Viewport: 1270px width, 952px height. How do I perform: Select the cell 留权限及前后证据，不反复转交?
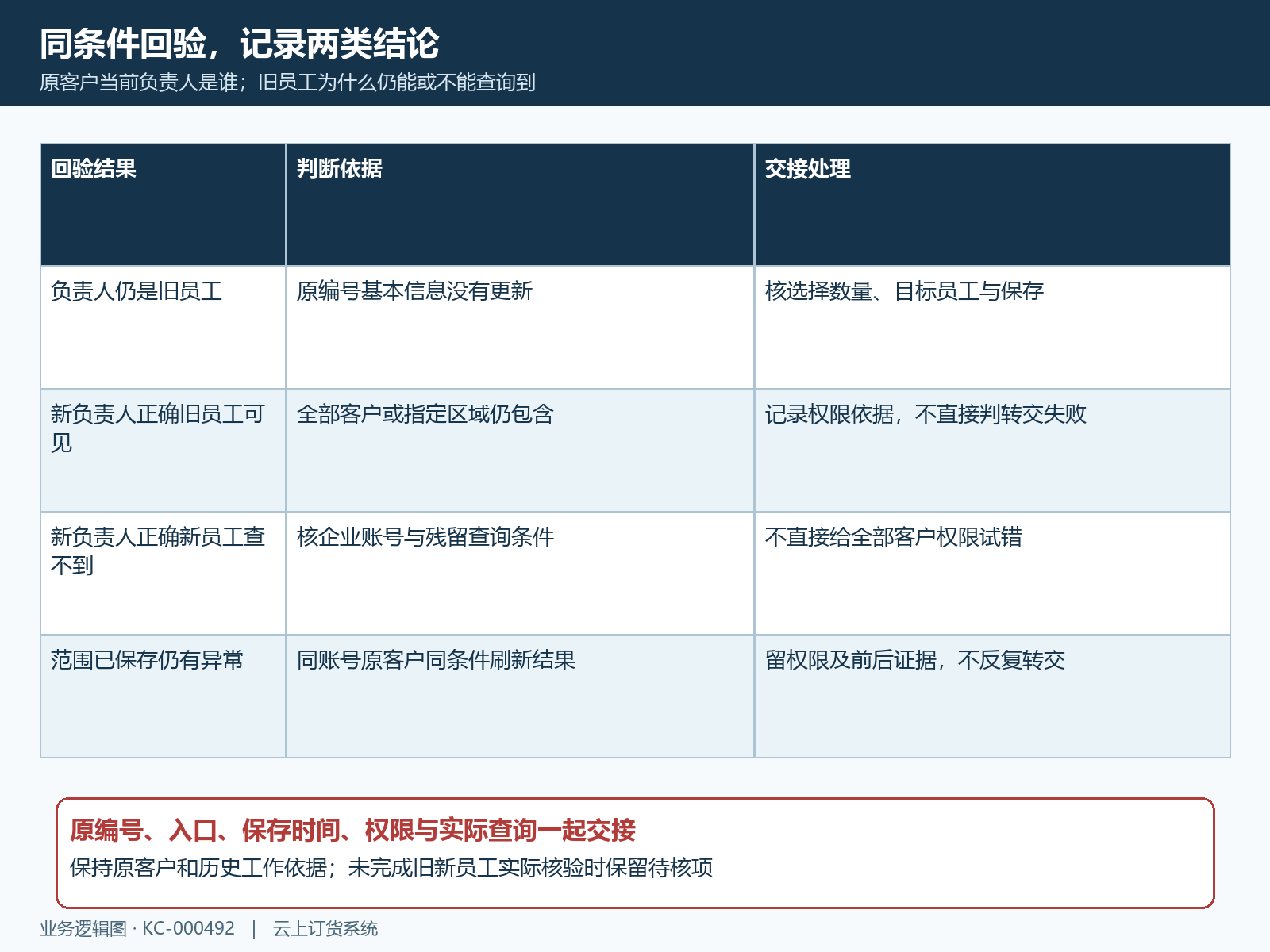[992, 697]
